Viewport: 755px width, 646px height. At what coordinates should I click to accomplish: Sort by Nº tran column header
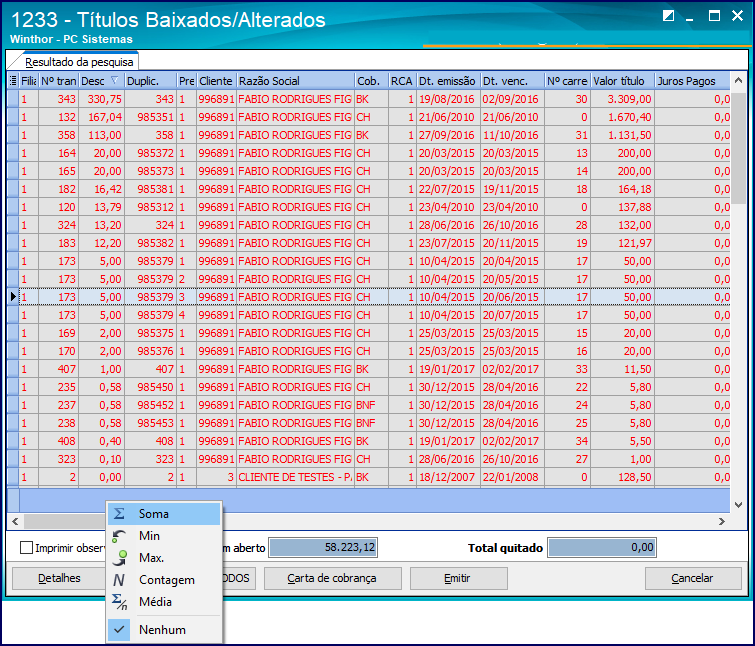(x=58, y=81)
